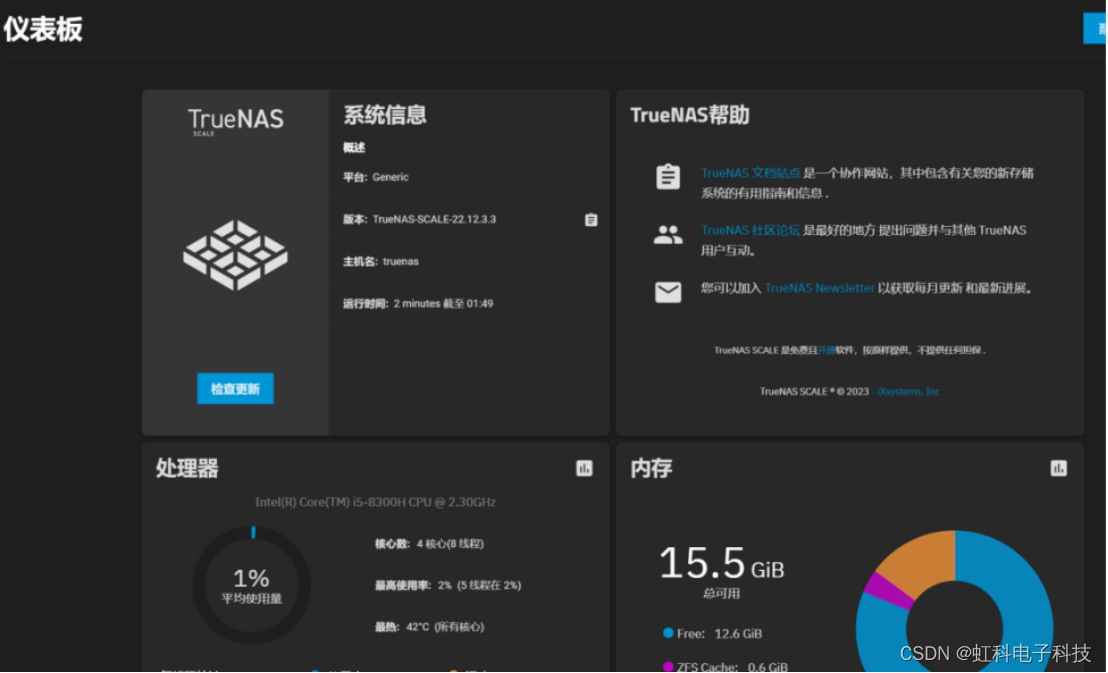Viewport: 1108px width, 673px height.
Task: Open the 开源 open source link
Action: coord(826,350)
